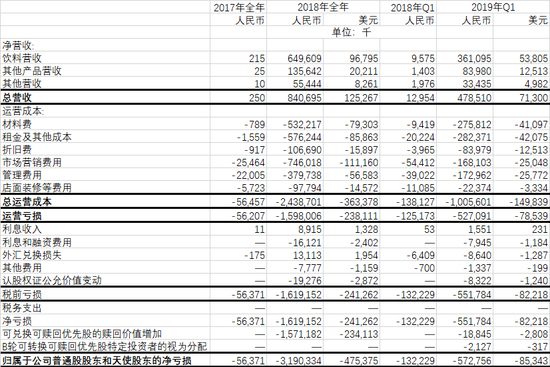550x367 pixels.
Task: Select the 53,805 cell
Action: pyautogui.click(x=534, y=58)
